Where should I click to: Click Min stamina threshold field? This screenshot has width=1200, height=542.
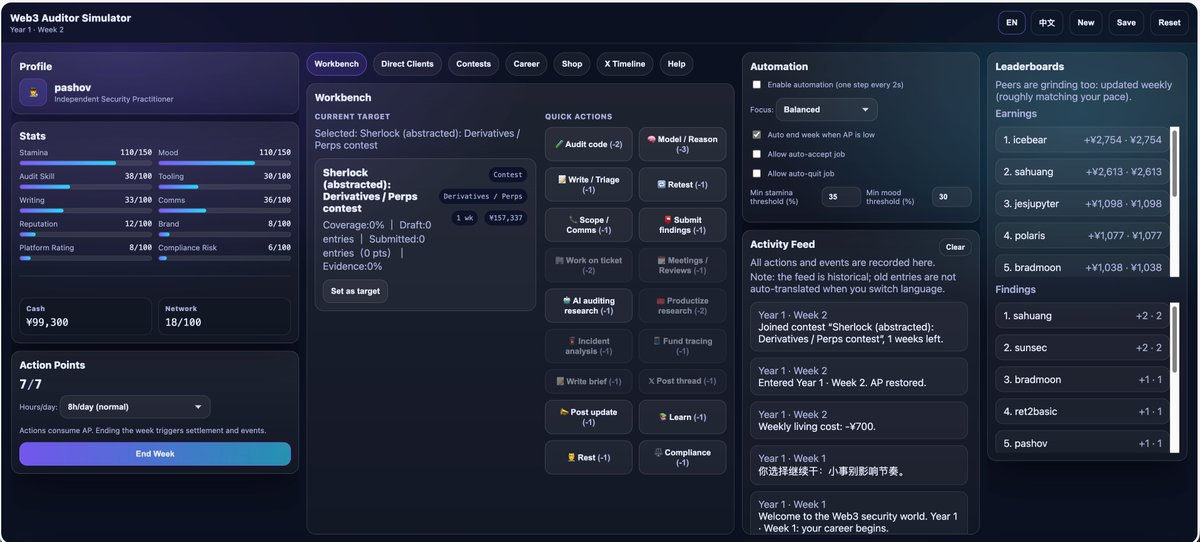coord(841,197)
